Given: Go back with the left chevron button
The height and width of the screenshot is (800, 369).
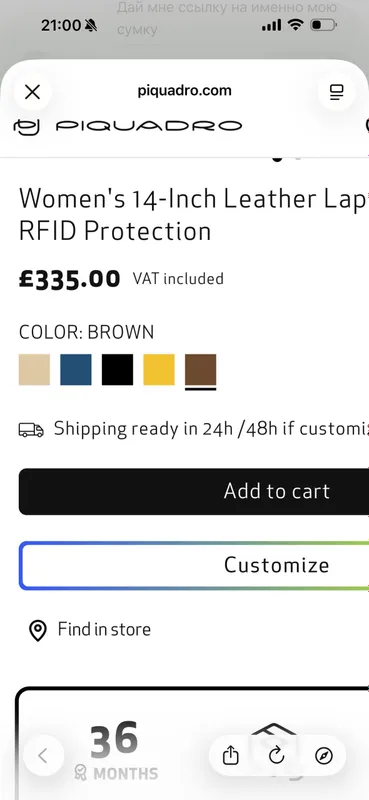Looking at the screenshot, I should click(x=43, y=756).
